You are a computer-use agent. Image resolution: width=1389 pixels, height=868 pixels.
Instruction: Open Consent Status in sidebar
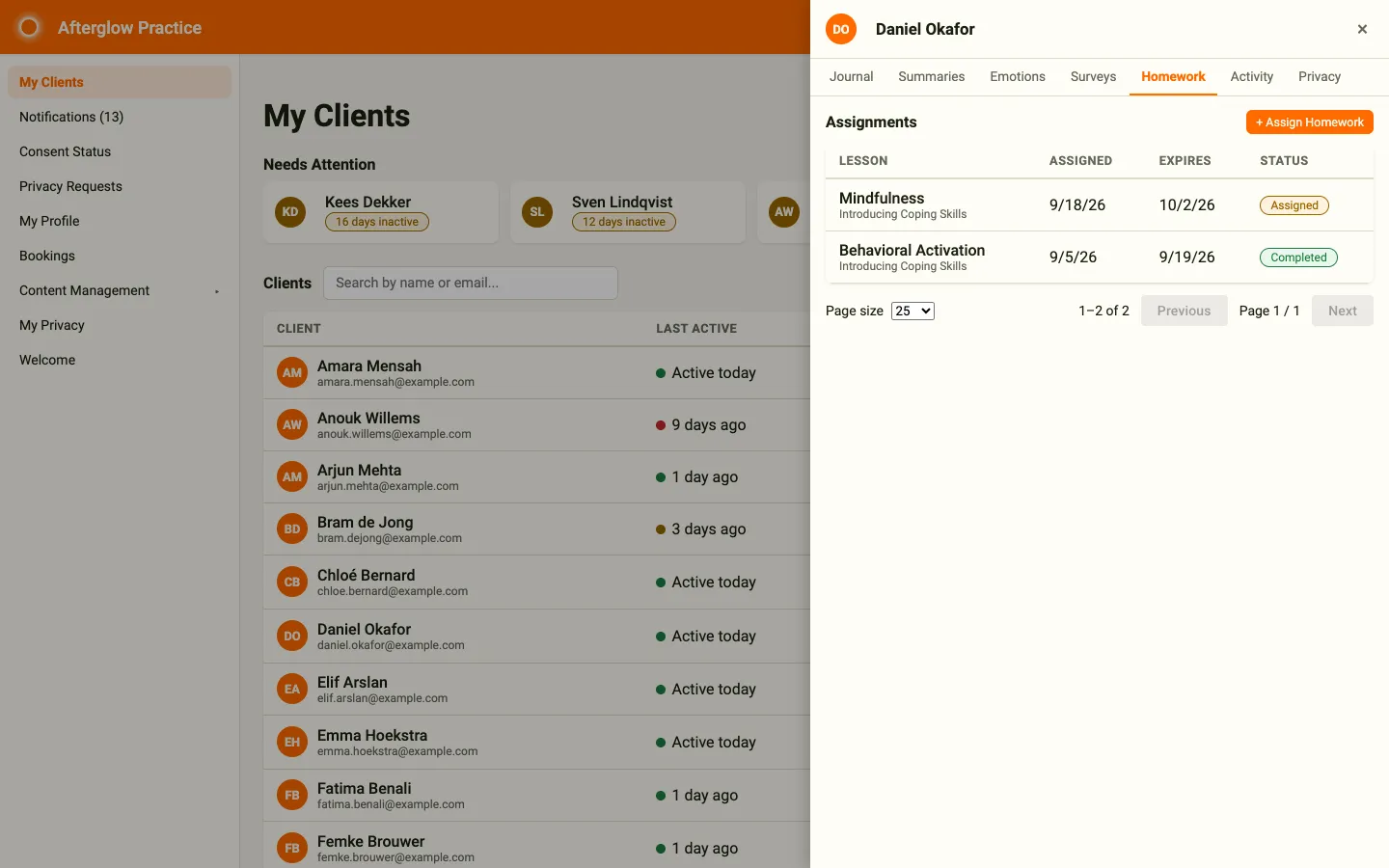click(x=120, y=151)
